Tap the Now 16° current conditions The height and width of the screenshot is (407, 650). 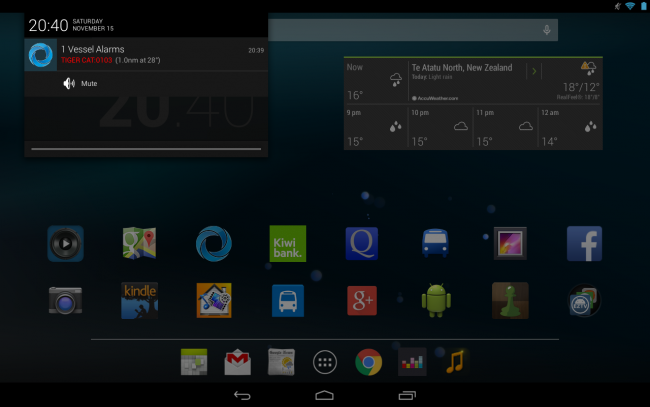click(x=376, y=81)
